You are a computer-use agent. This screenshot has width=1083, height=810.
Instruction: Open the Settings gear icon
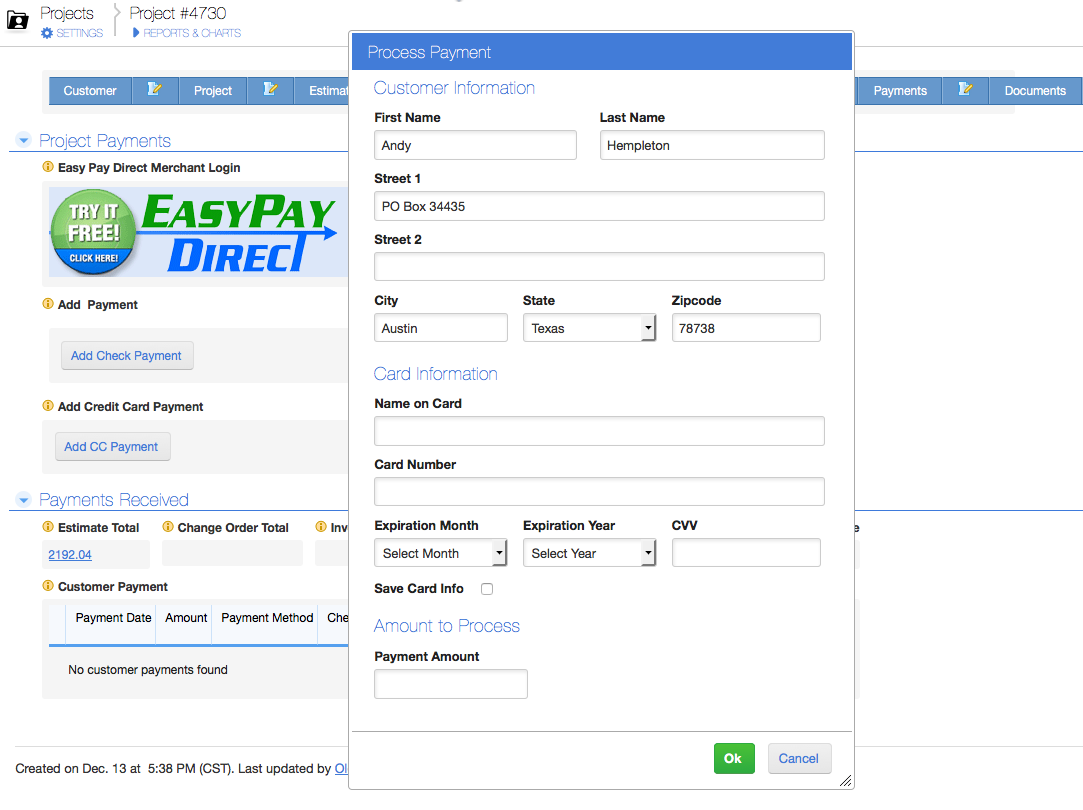[x=47, y=33]
